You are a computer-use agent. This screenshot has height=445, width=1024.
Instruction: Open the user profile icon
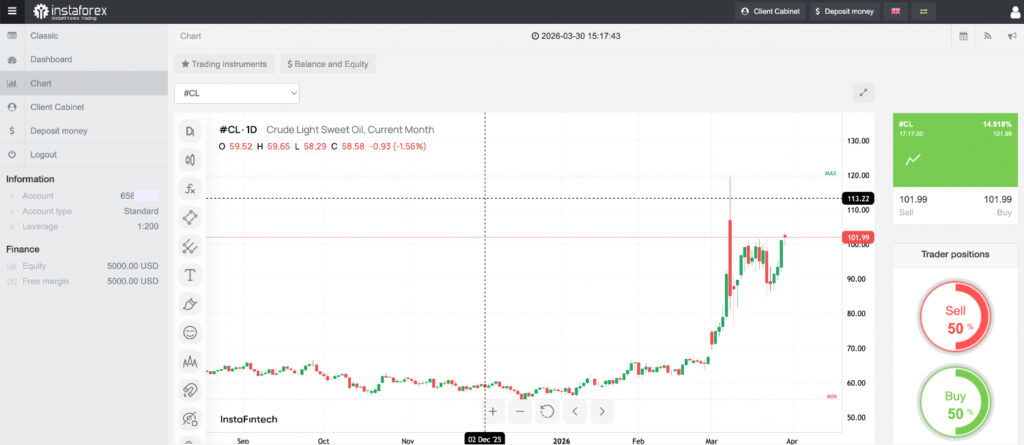click(x=1014, y=12)
